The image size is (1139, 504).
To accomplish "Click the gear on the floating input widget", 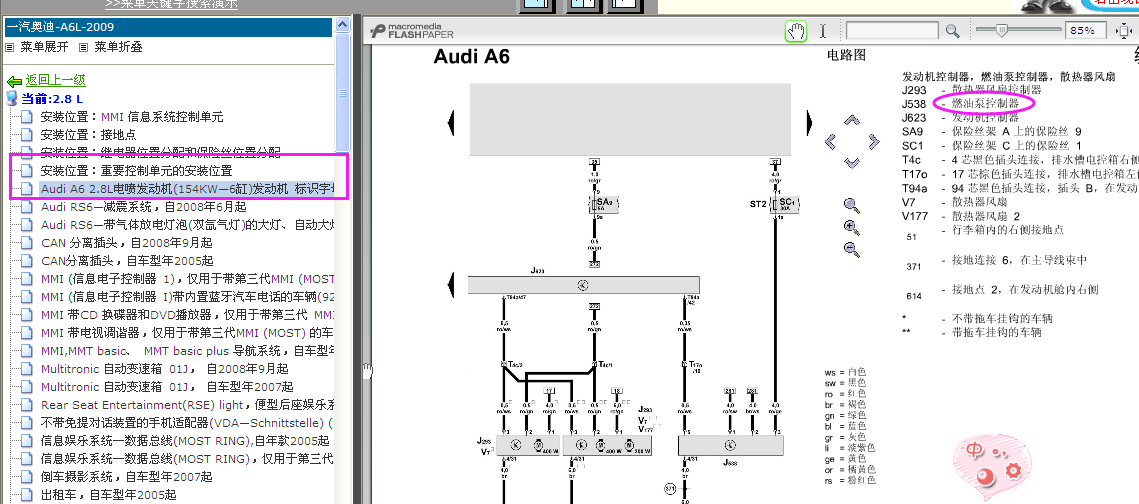I will (x=1013, y=472).
